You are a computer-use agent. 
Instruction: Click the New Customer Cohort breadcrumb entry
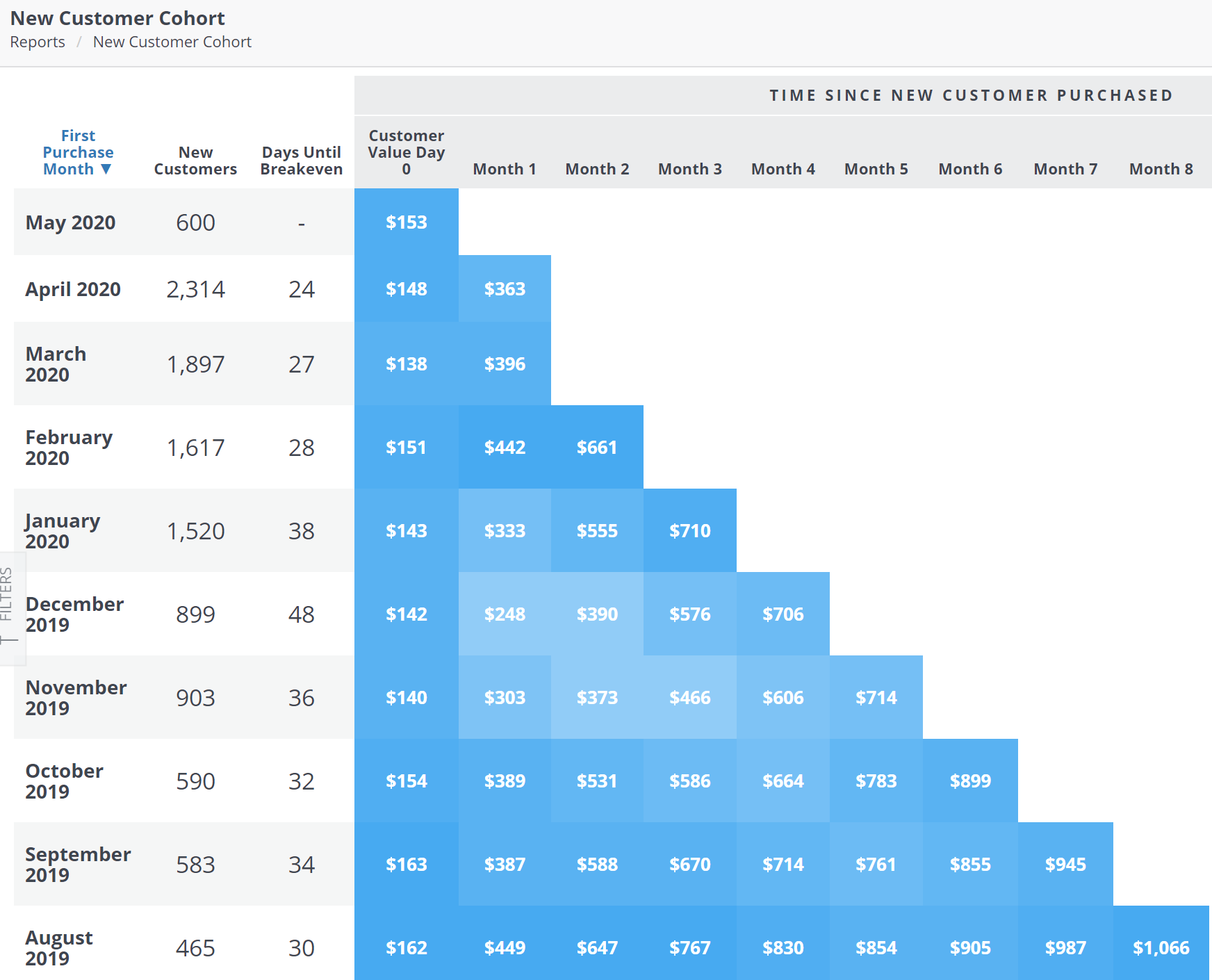[x=172, y=42]
